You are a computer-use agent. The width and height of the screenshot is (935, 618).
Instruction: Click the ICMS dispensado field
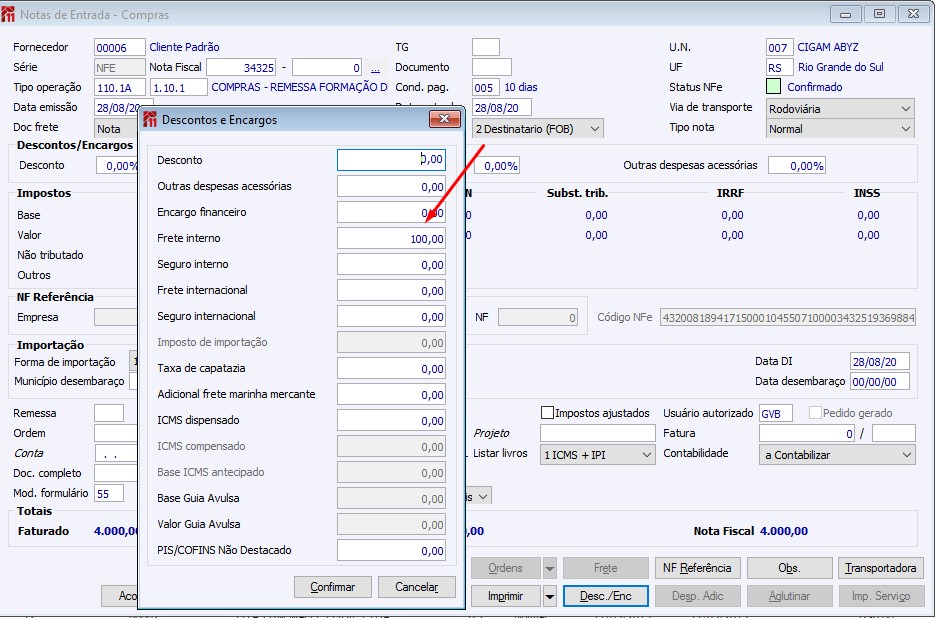click(x=391, y=421)
